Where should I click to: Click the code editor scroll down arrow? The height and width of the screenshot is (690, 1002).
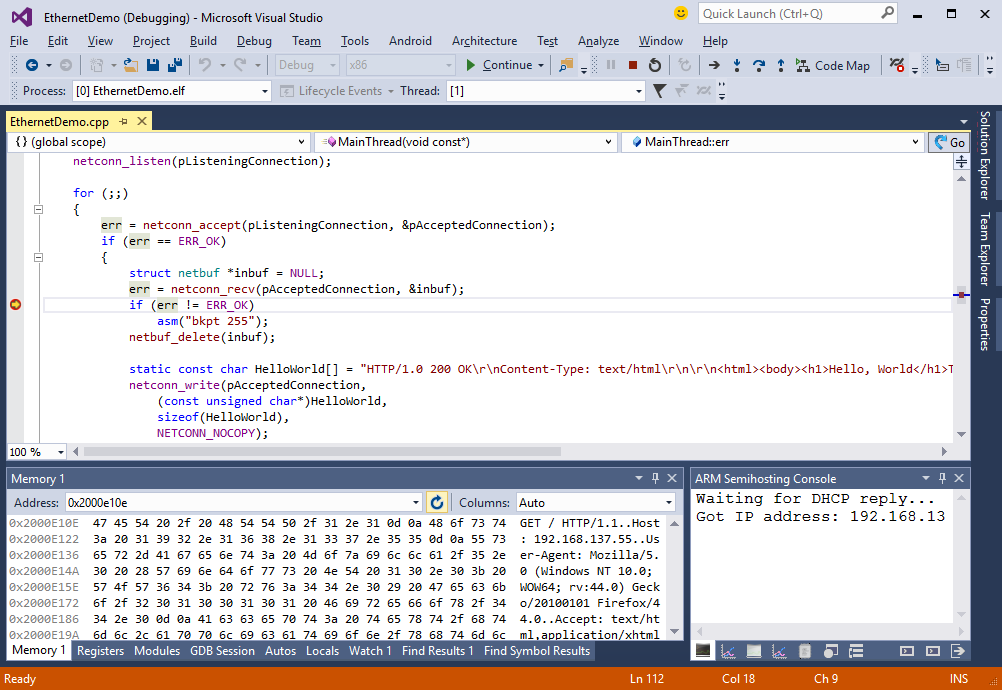point(961,434)
